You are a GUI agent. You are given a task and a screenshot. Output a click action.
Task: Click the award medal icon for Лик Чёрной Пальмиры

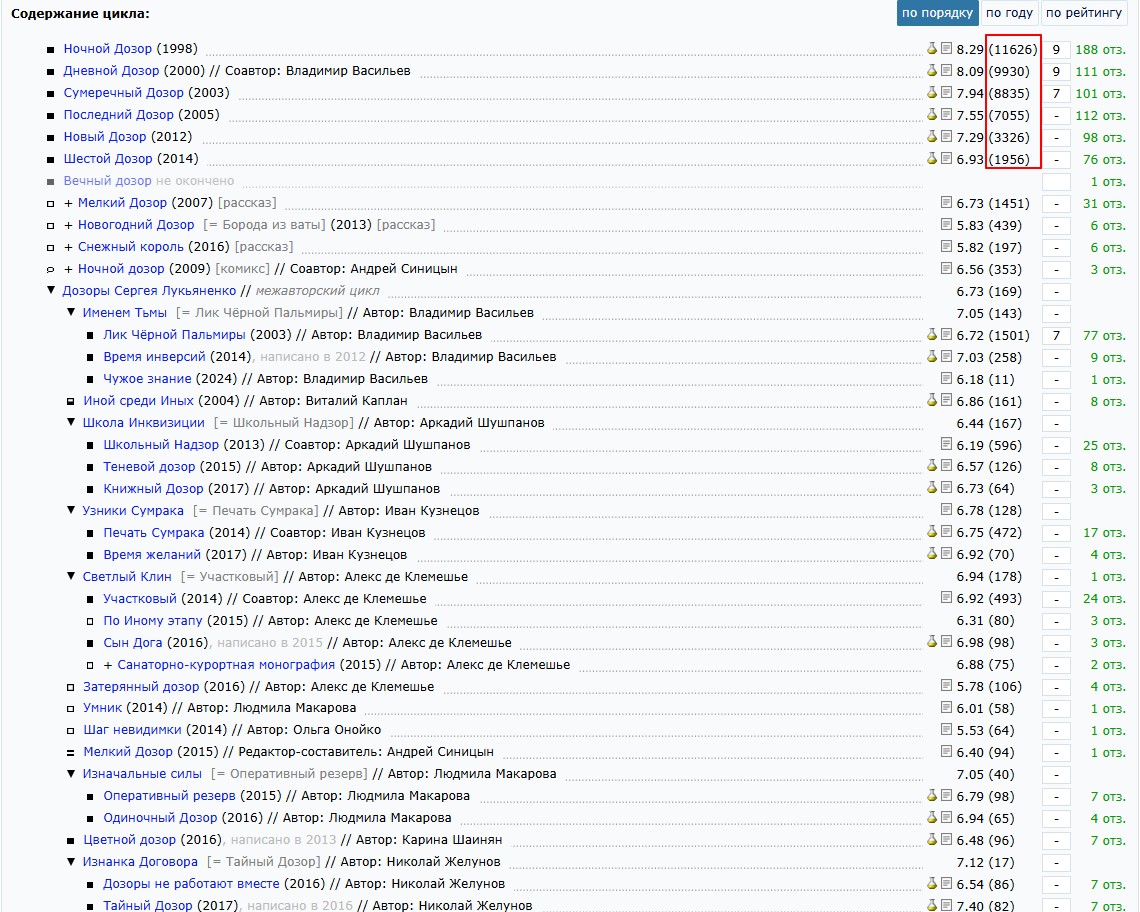932,334
